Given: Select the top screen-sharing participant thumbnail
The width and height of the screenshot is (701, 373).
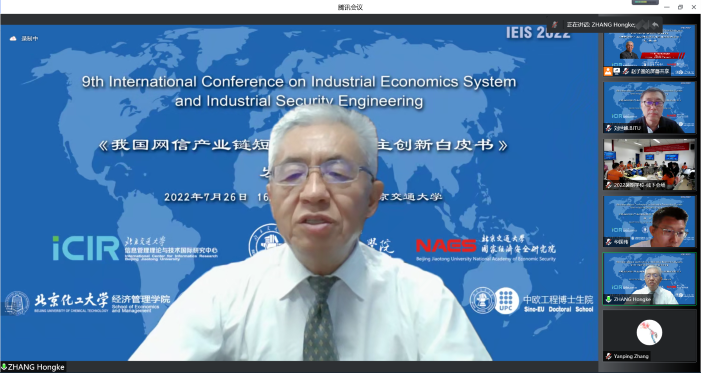Looking at the screenshot, I should [x=649, y=50].
